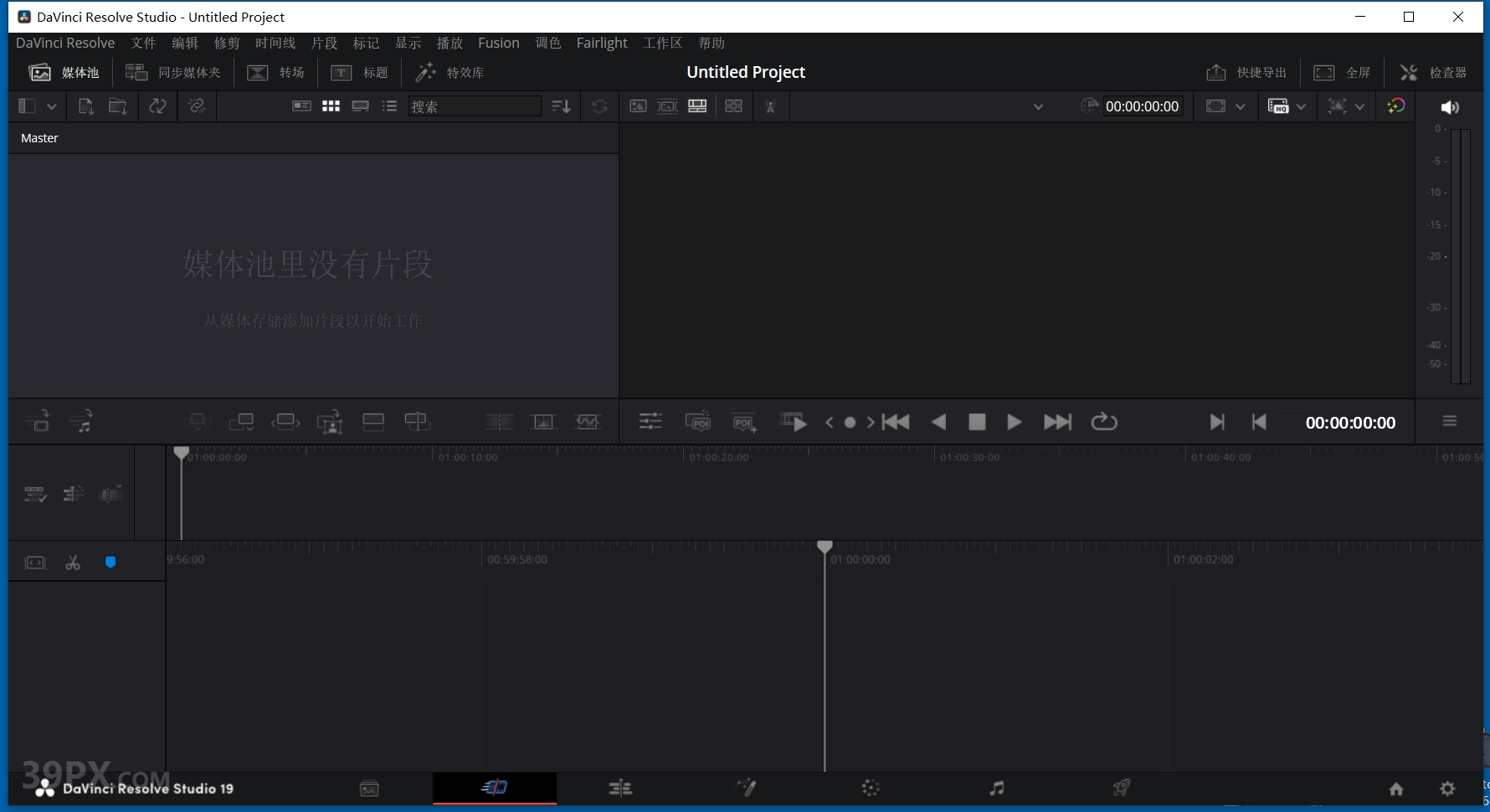The width and height of the screenshot is (1490, 812).
Task: Open the viewer Tools sliders icon
Action: pyautogui.click(x=650, y=422)
